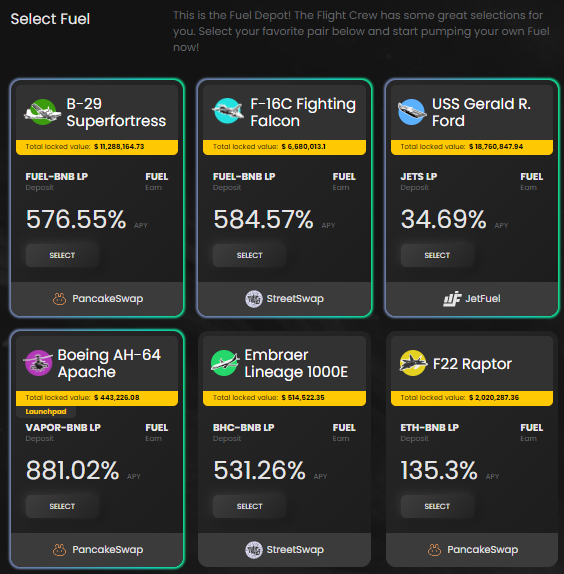Screen dimensions: 564x574
Task: Open PancakeSwap link under Apache card
Action: click(x=98, y=549)
